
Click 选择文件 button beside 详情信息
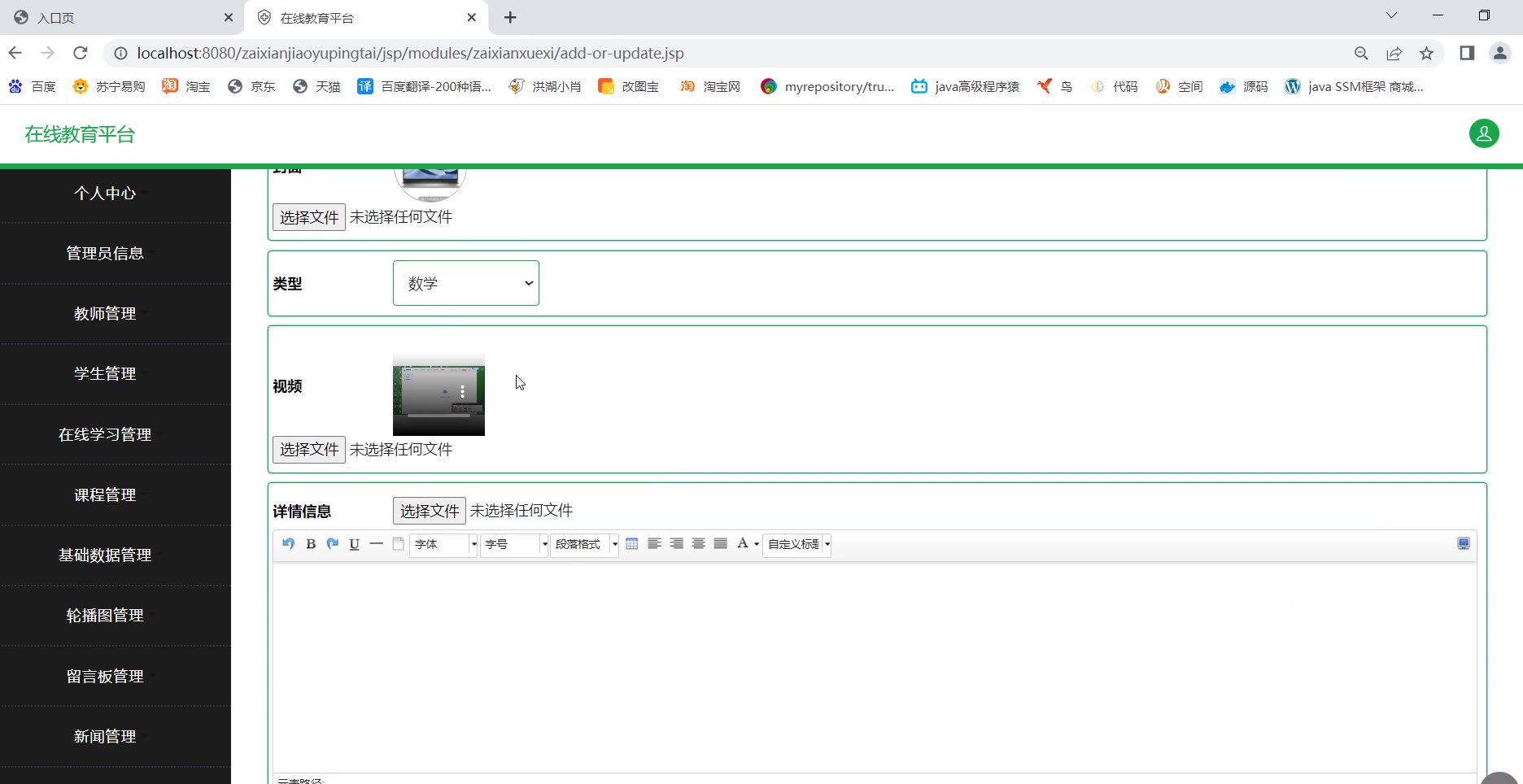pos(429,511)
